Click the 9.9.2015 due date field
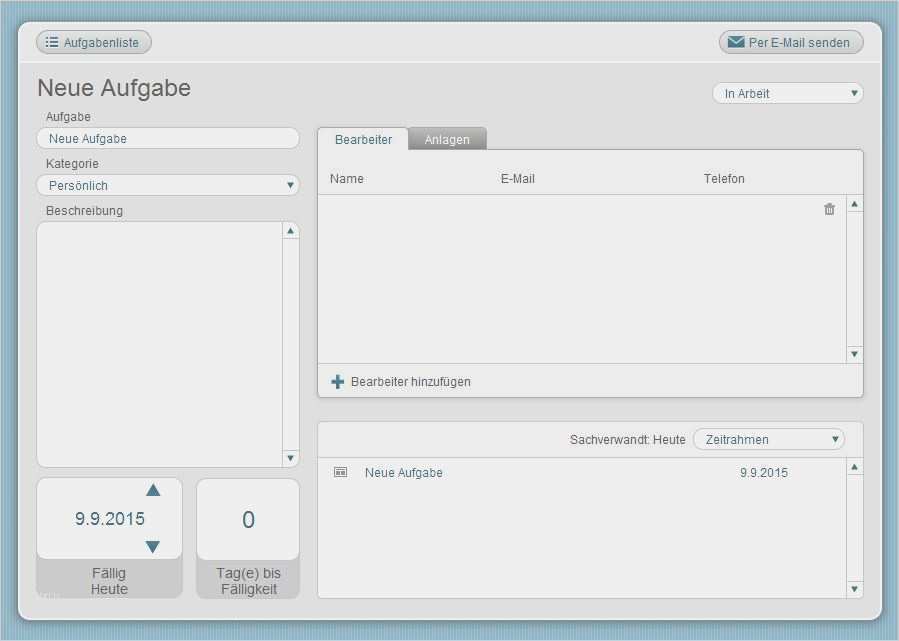899x641 pixels. point(110,519)
